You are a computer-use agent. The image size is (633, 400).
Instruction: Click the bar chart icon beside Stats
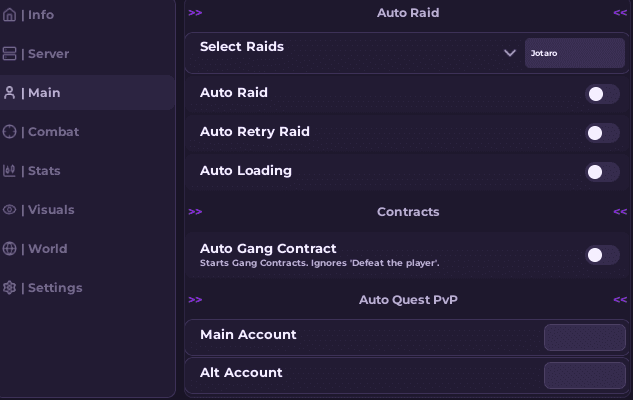(10, 171)
